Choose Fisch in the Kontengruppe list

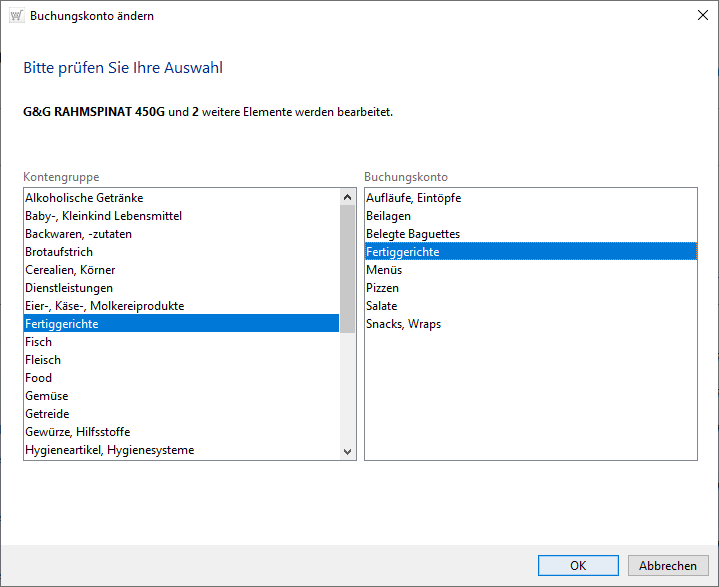(x=39, y=342)
